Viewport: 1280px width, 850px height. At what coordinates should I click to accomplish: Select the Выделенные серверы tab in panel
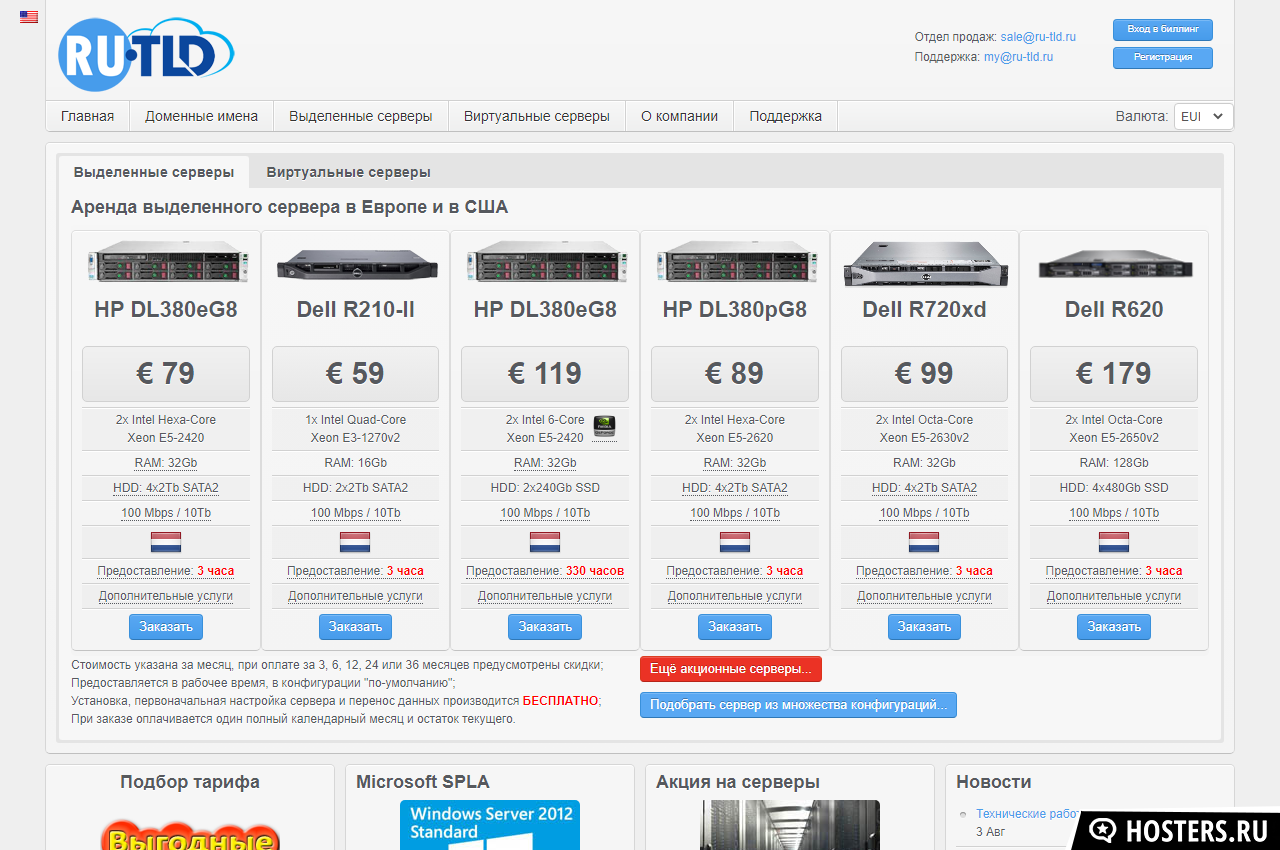coord(154,172)
